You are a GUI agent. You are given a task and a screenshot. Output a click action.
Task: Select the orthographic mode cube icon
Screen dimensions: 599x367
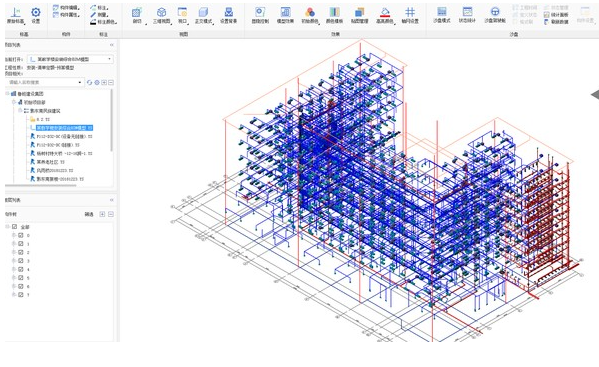point(203,13)
